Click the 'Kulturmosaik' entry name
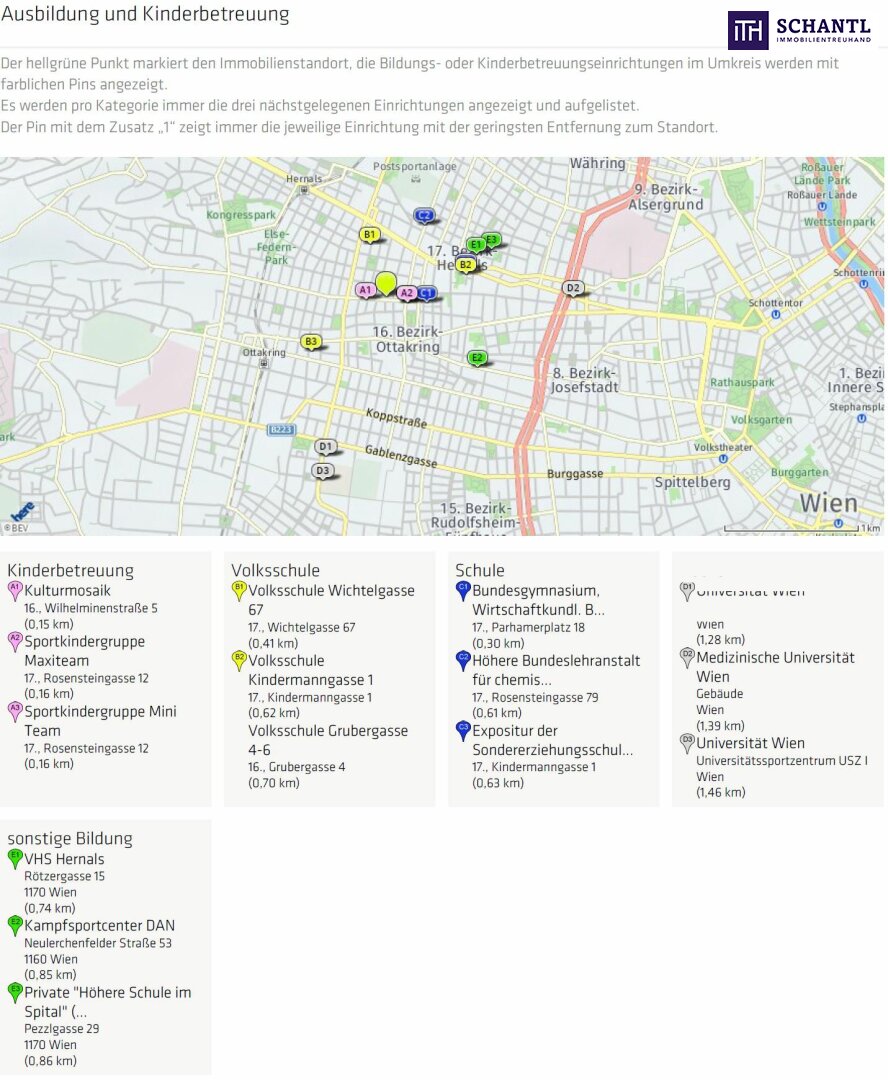The width and height of the screenshot is (888, 1080). (68, 590)
